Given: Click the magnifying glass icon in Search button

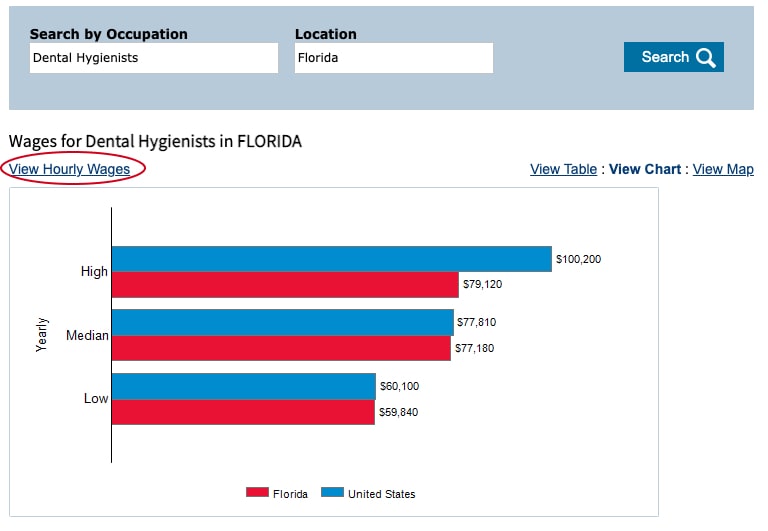Looking at the screenshot, I should pyautogui.click(x=706, y=58).
